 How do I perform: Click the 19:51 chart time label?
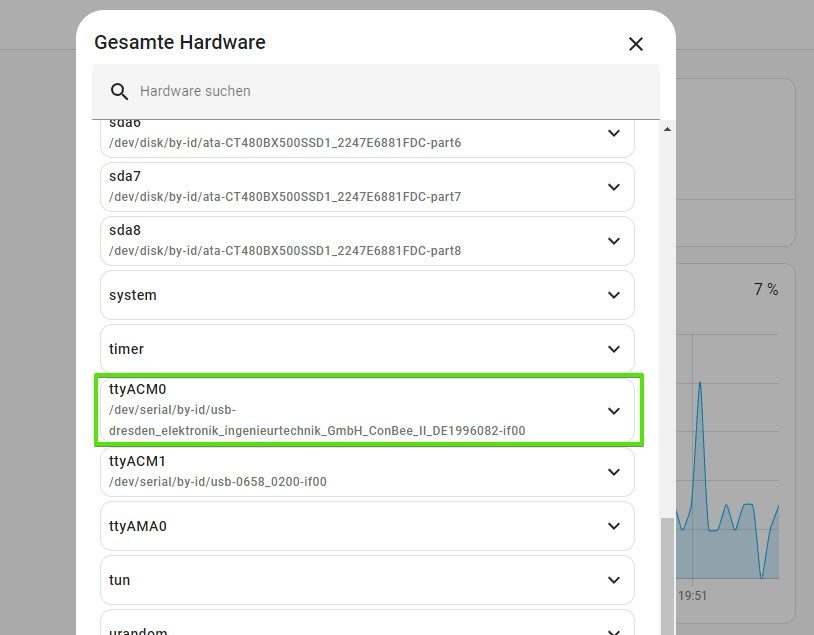(693, 596)
